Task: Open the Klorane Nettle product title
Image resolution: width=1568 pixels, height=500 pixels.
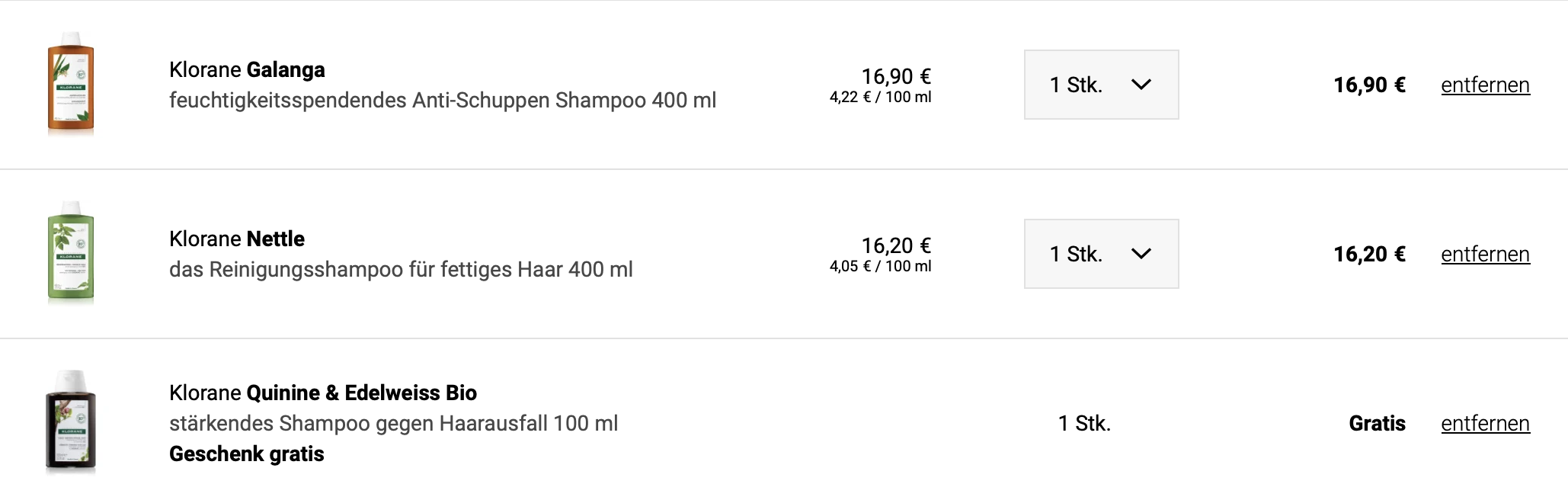Action: coord(237,239)
